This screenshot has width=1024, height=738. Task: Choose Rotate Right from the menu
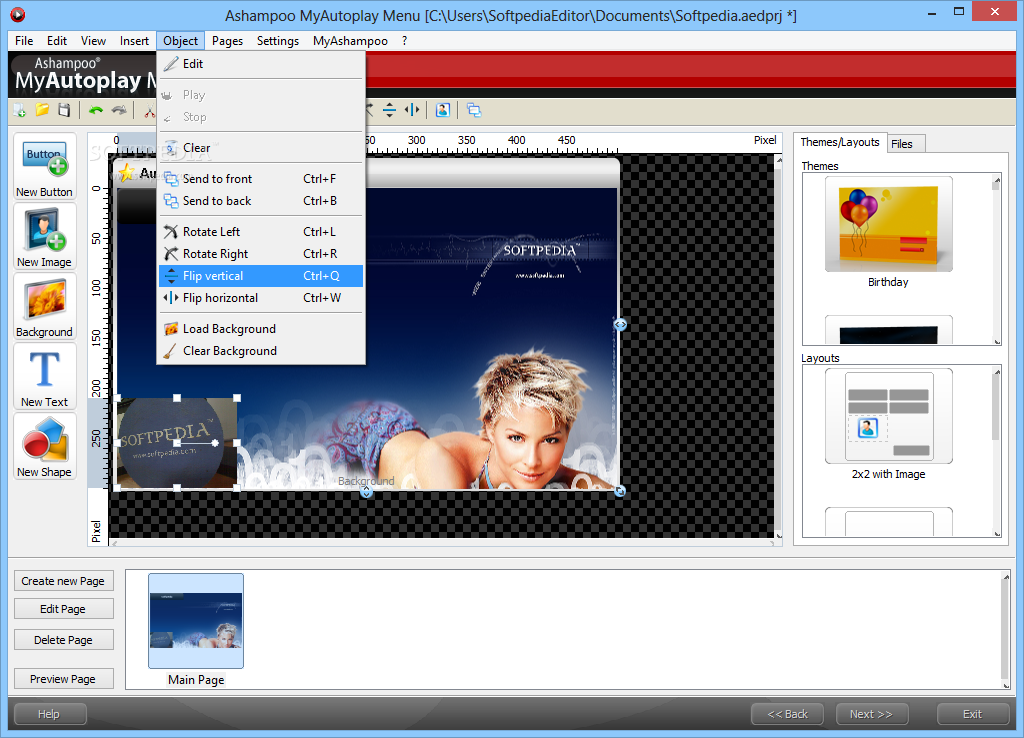261,254
